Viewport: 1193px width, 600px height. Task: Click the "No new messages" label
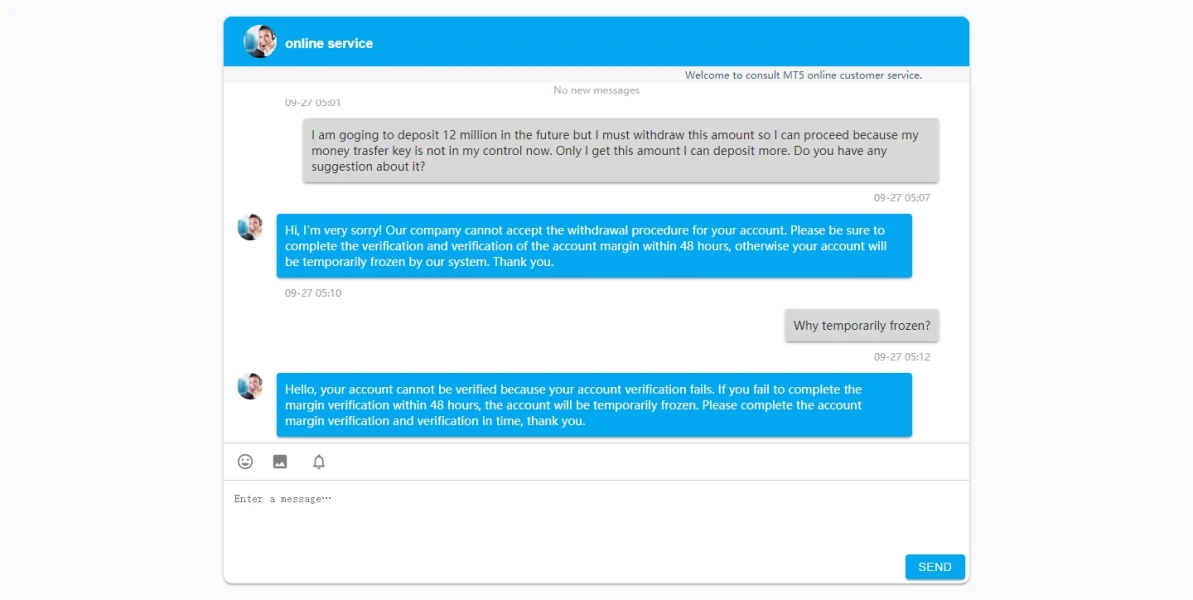(596, 90)
